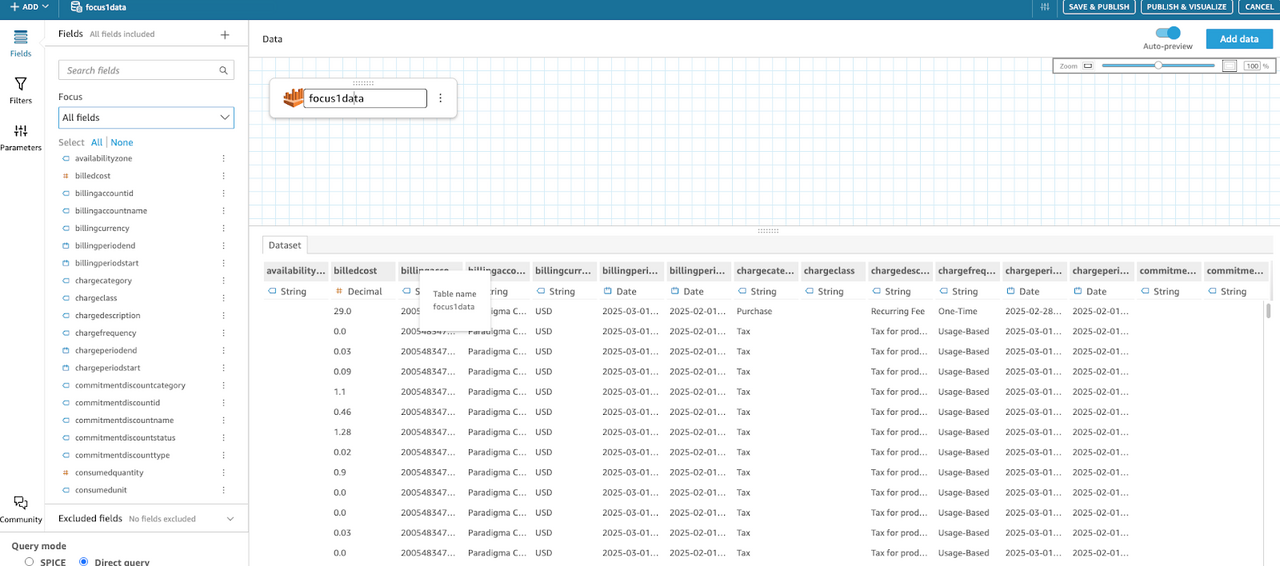The image size is (1280, 566).
Task: Click the Save & Publish button
Action: pyautogui.click(x=1098, y=7)
